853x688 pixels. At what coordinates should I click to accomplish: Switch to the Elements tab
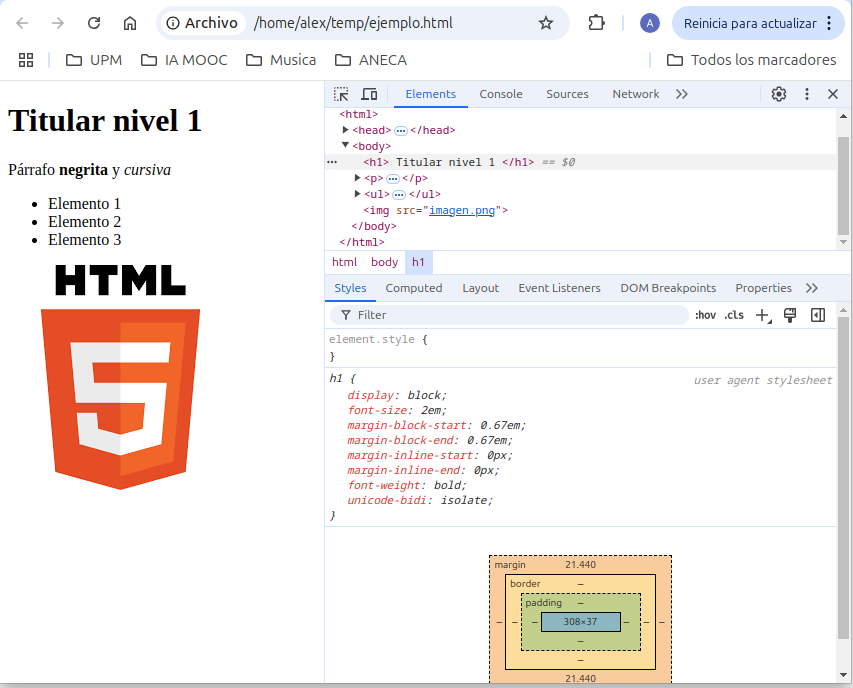(x=430, y=94)
